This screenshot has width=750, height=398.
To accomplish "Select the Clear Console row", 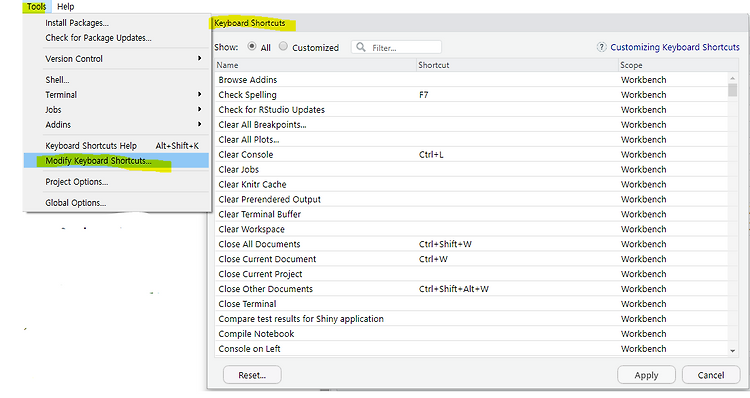I will tap(471, 155).
